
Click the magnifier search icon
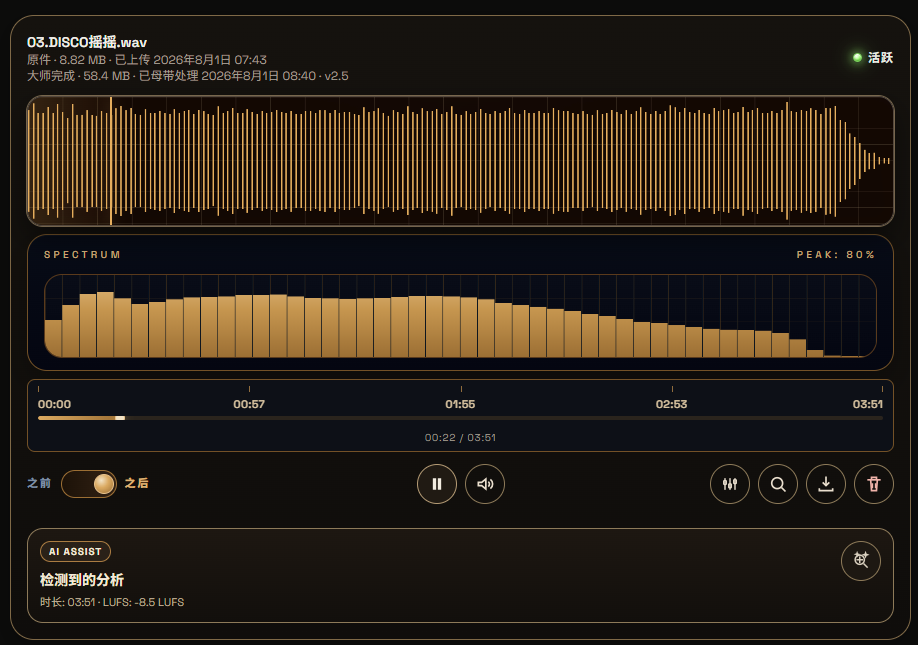[x=777, y=484]
